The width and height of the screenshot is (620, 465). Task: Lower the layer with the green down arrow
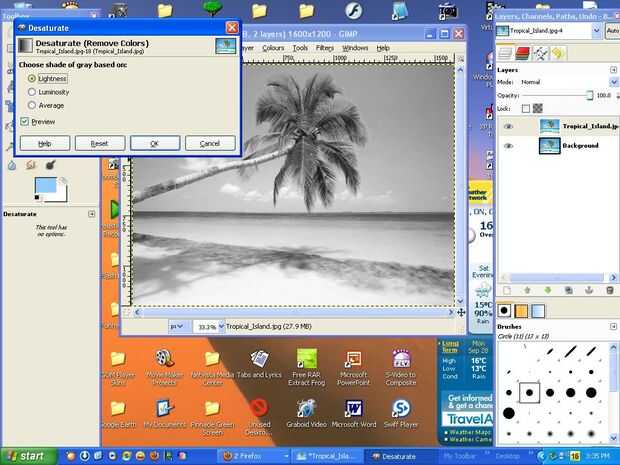(548, 291)
